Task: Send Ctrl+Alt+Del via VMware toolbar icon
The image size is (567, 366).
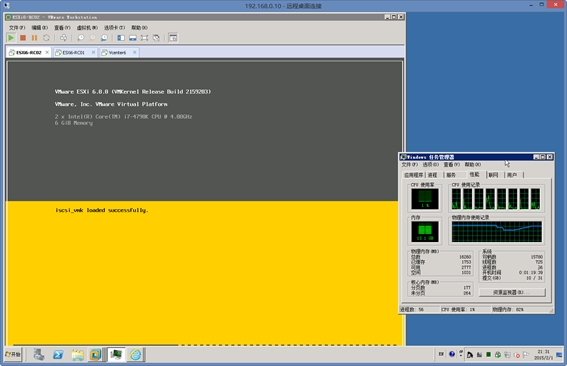Action: tap(63, 38)
